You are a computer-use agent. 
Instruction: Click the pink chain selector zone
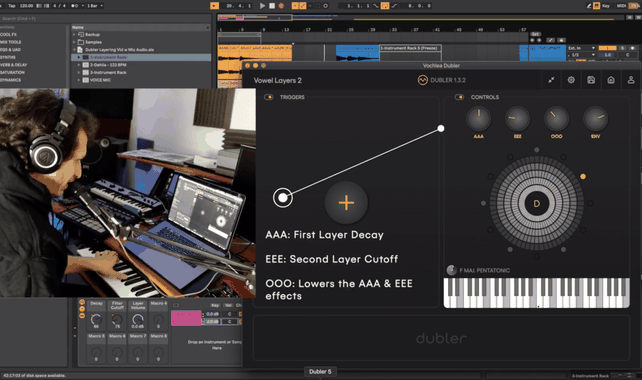186,318
